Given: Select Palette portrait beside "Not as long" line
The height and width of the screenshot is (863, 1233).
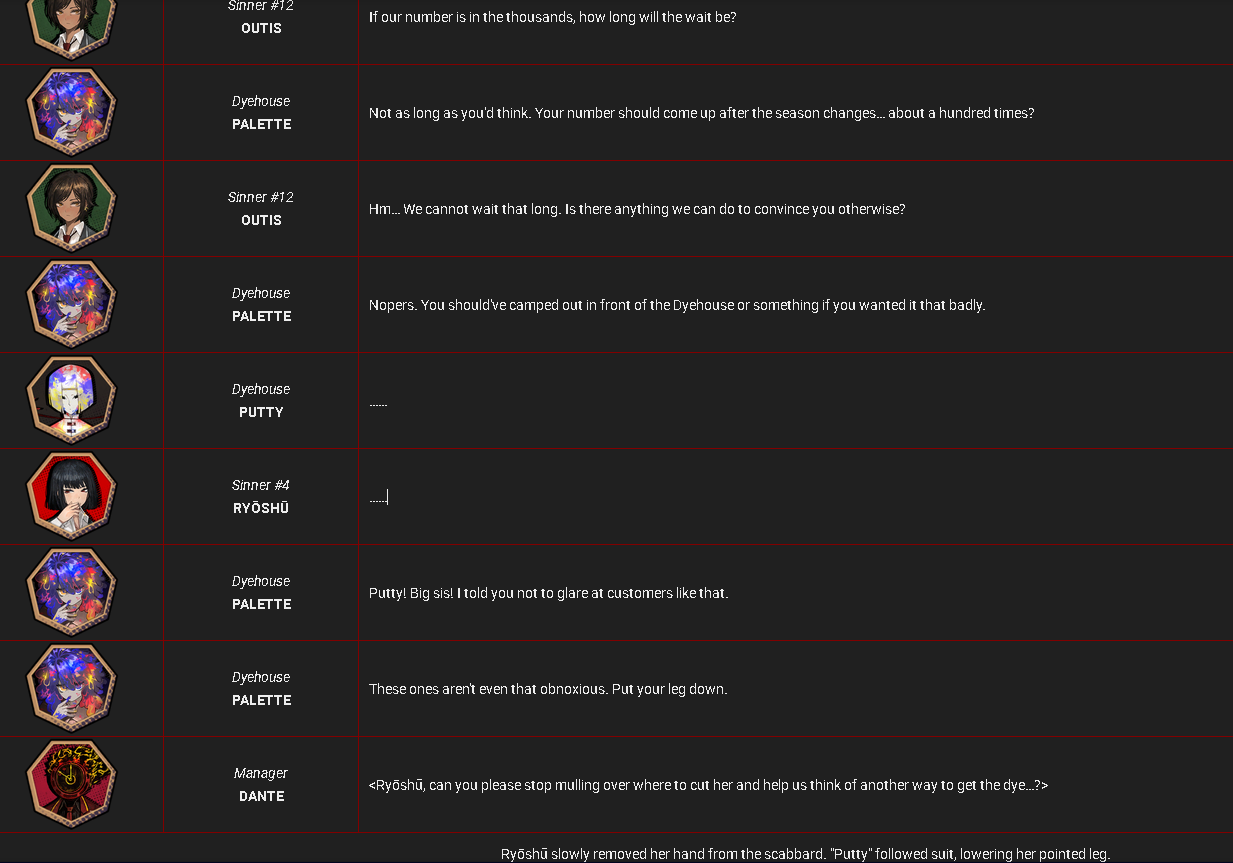Looking at the screenshot, I should (71, 113).
